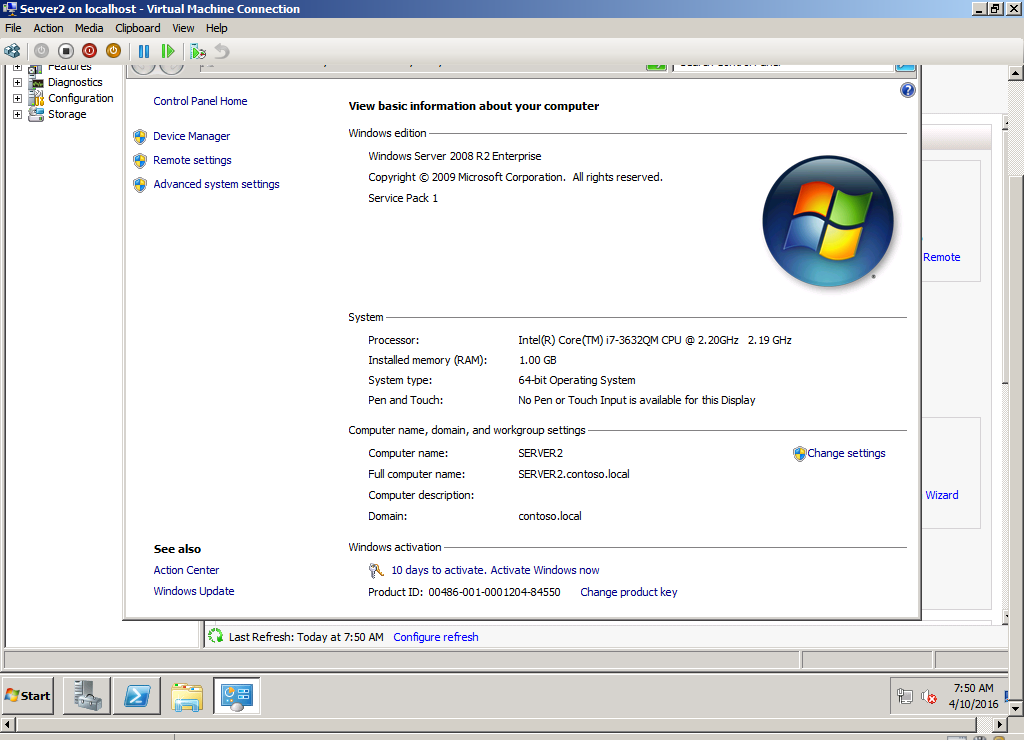Go to Control Panel Home
Viewport: 1024px width, 740px height.
click(x=200, y=101)
